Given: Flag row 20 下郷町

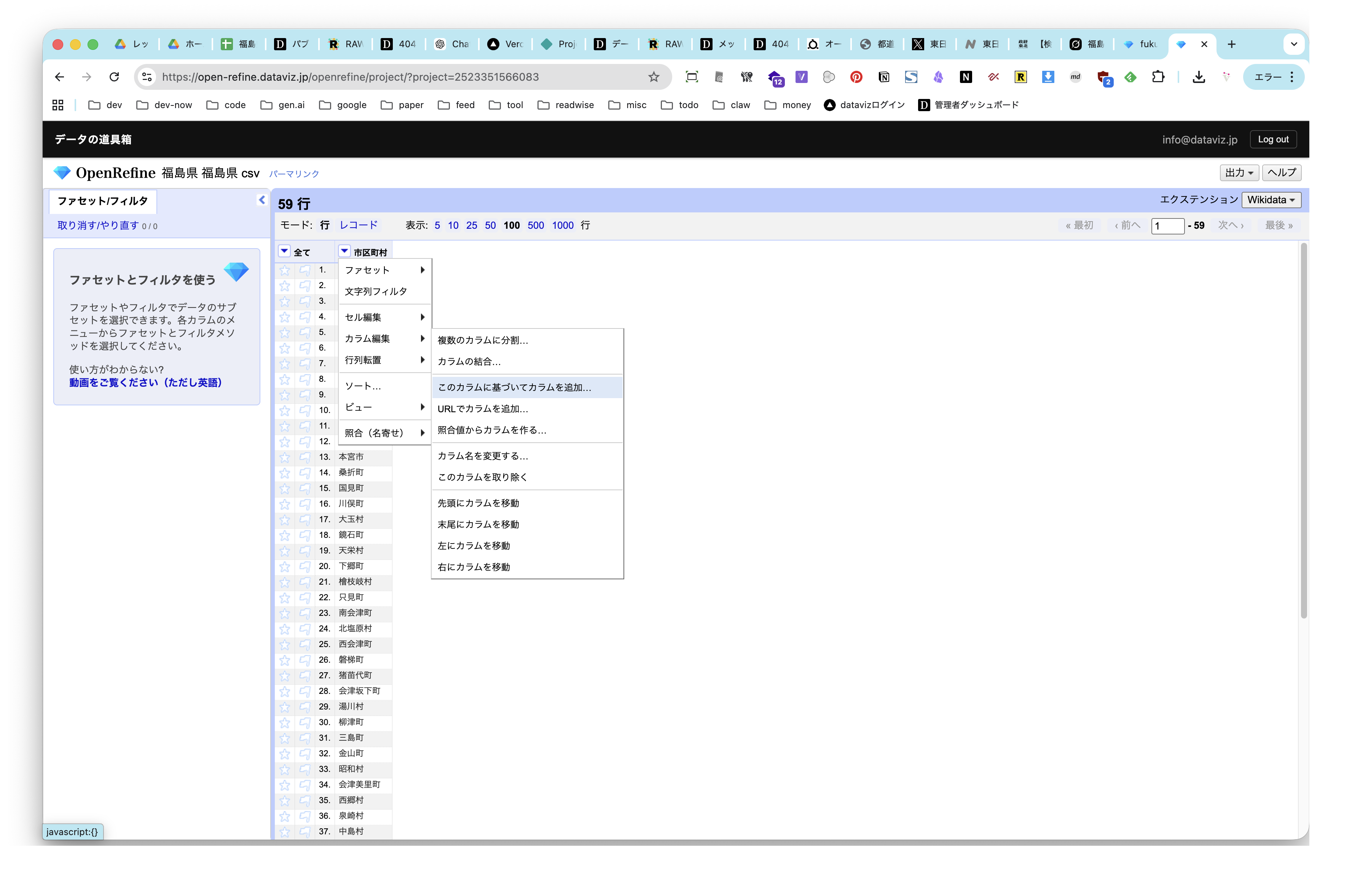Looking at the screenshot, I should [x=305, y=566].
